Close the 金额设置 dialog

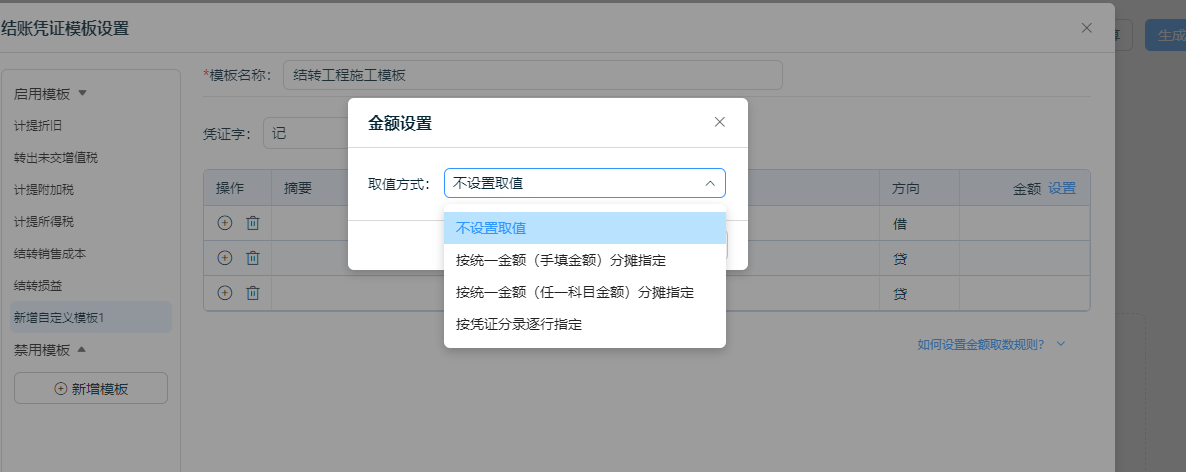[719, 122]
